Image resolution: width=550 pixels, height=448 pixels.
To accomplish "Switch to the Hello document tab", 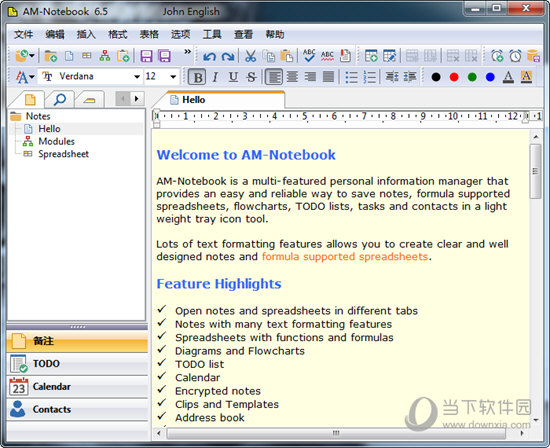I will click(x=219, y=100).
